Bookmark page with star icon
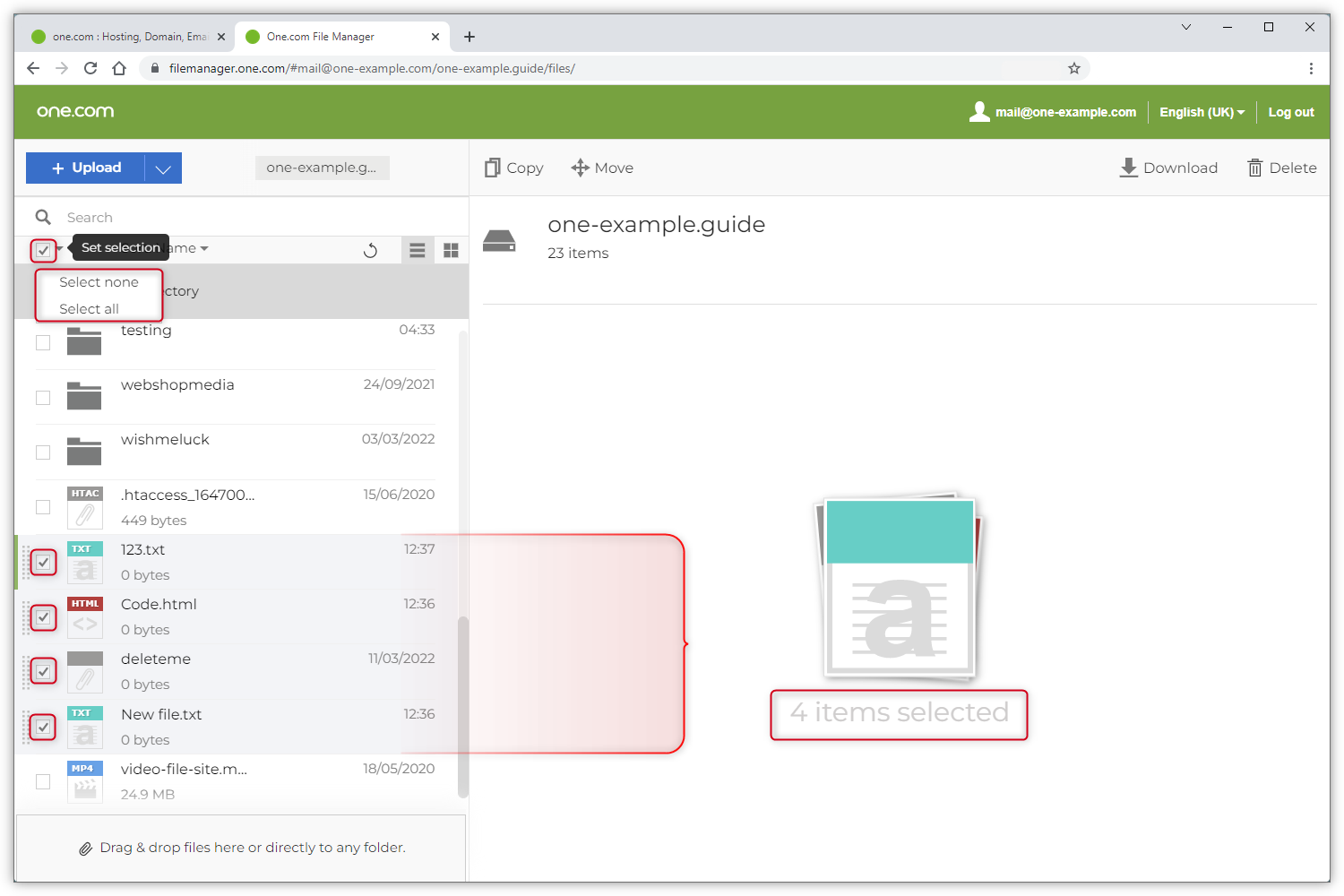This screenshot has height=896, width=1344. pos(1073,68)
